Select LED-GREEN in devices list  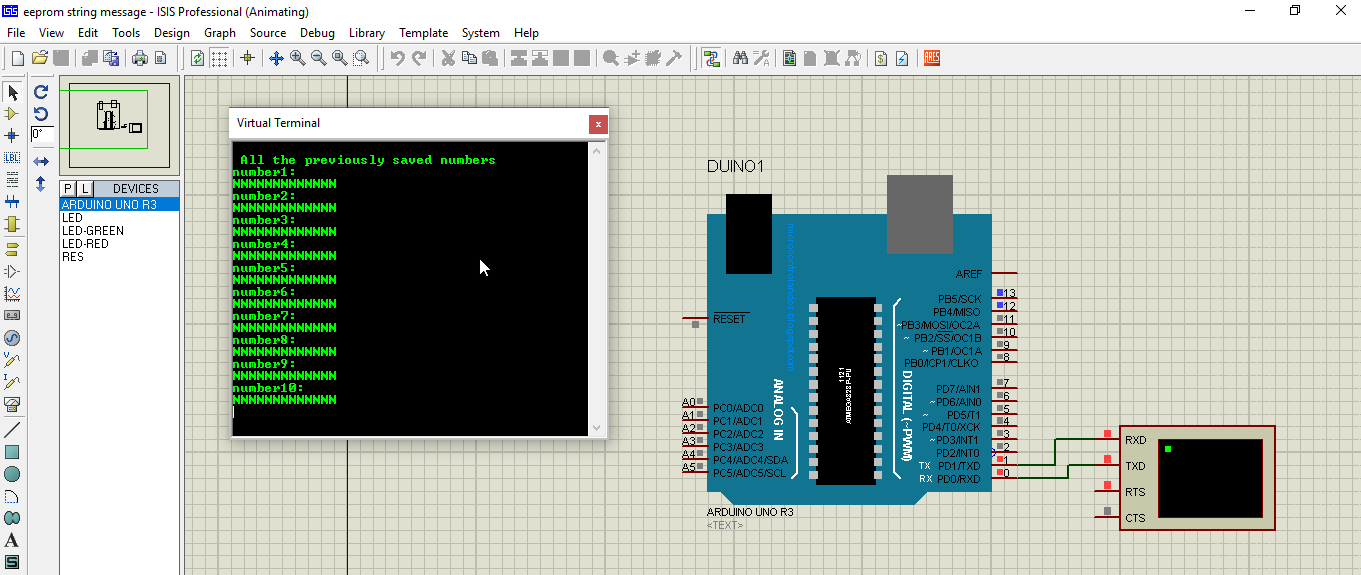pyautogui.click(x=119, y=230)
